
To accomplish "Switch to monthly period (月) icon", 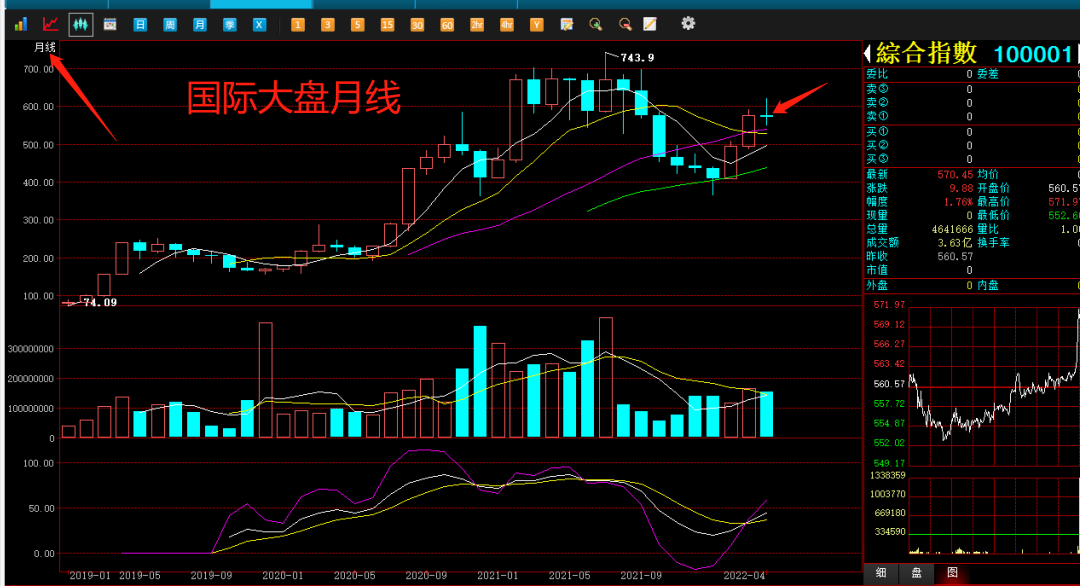I will click(x=200, y=25).
